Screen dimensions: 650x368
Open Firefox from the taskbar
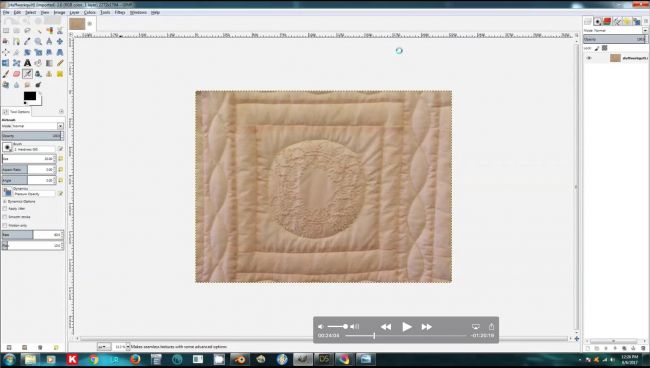(135, 359)
